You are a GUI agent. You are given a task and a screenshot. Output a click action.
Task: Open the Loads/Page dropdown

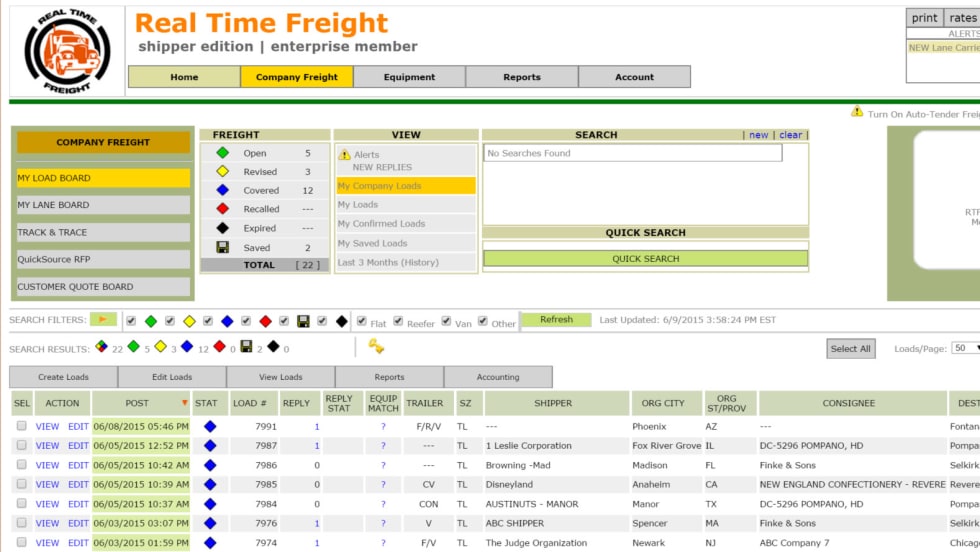point(965,348)
